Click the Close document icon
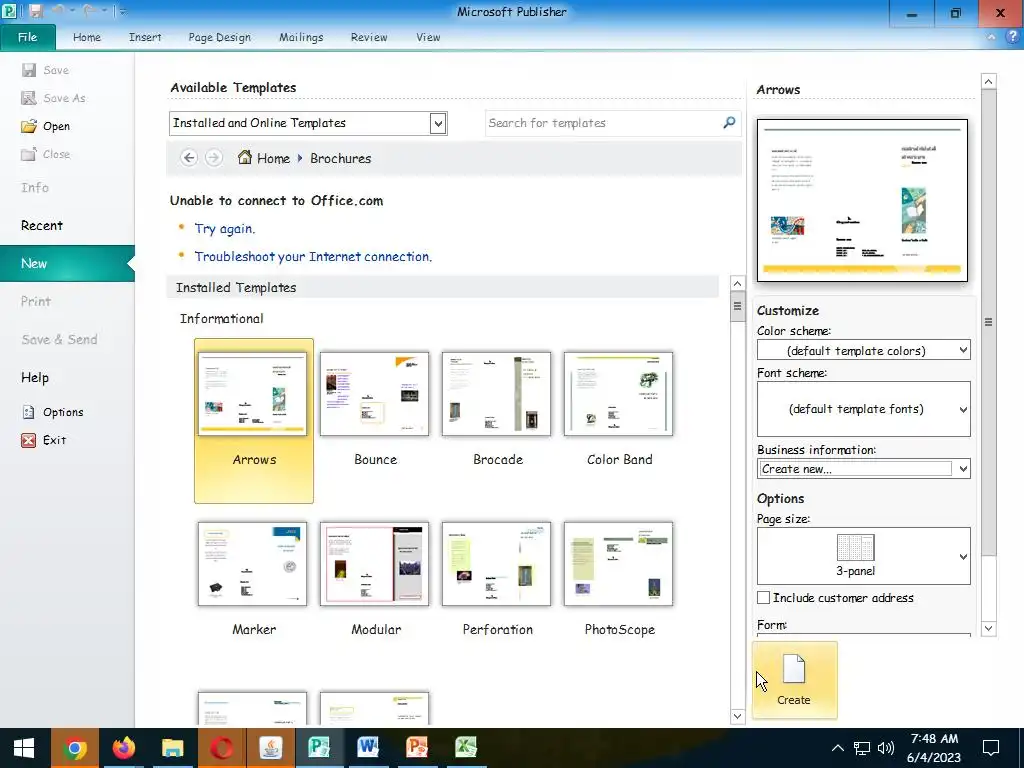 [x=29, y=154]
